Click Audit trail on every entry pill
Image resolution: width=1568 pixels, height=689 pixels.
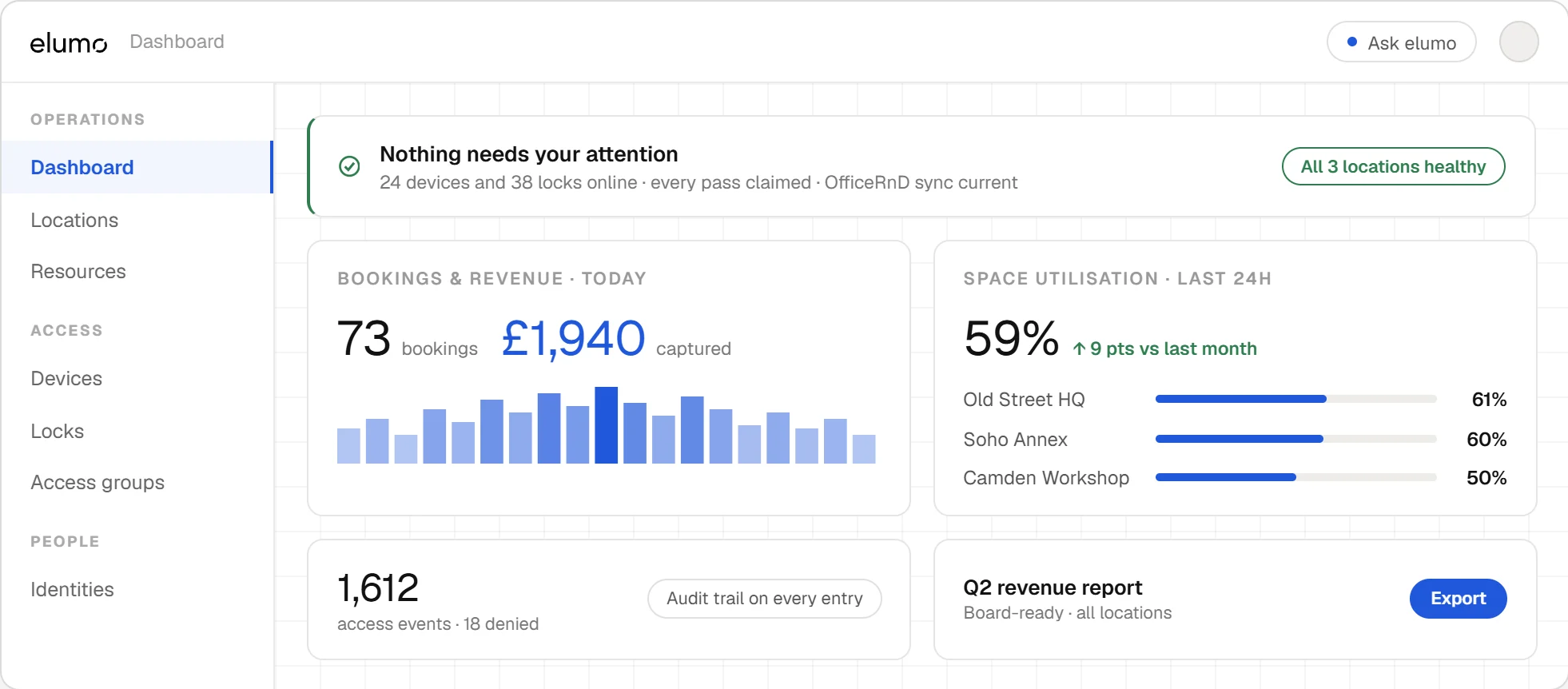click(x=765, y=599)
